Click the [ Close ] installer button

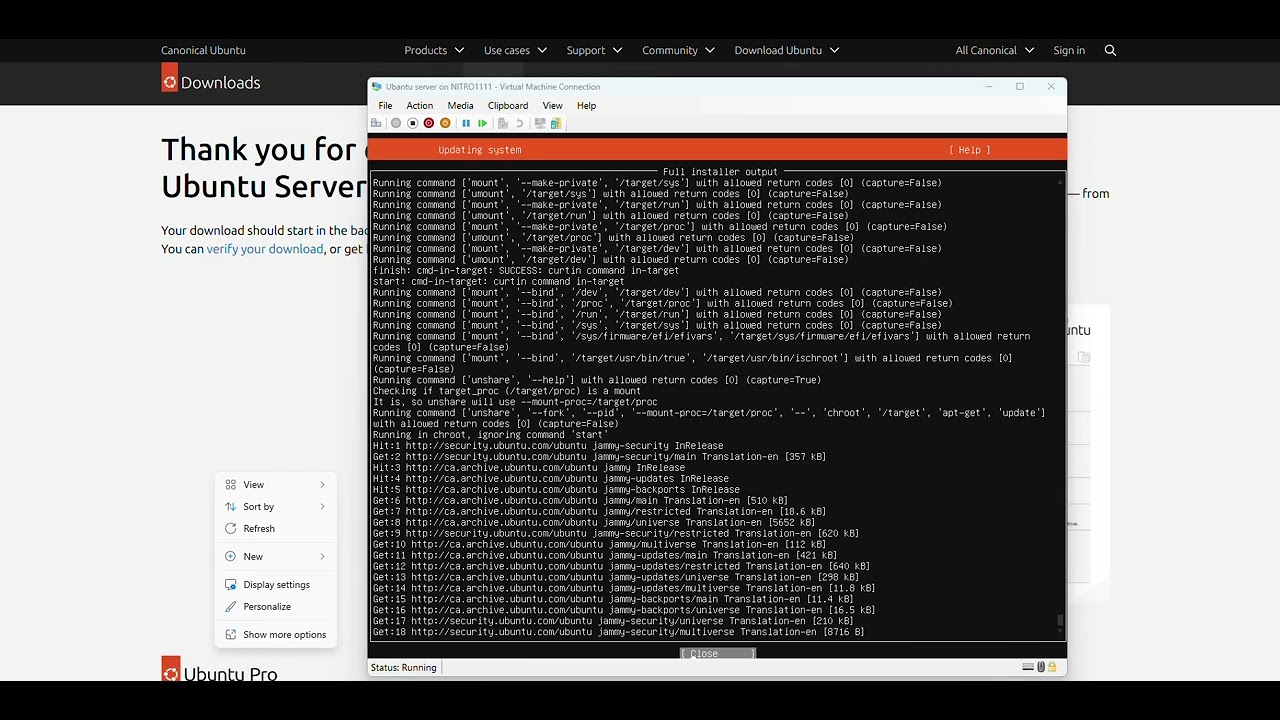[x=718, y=653]
